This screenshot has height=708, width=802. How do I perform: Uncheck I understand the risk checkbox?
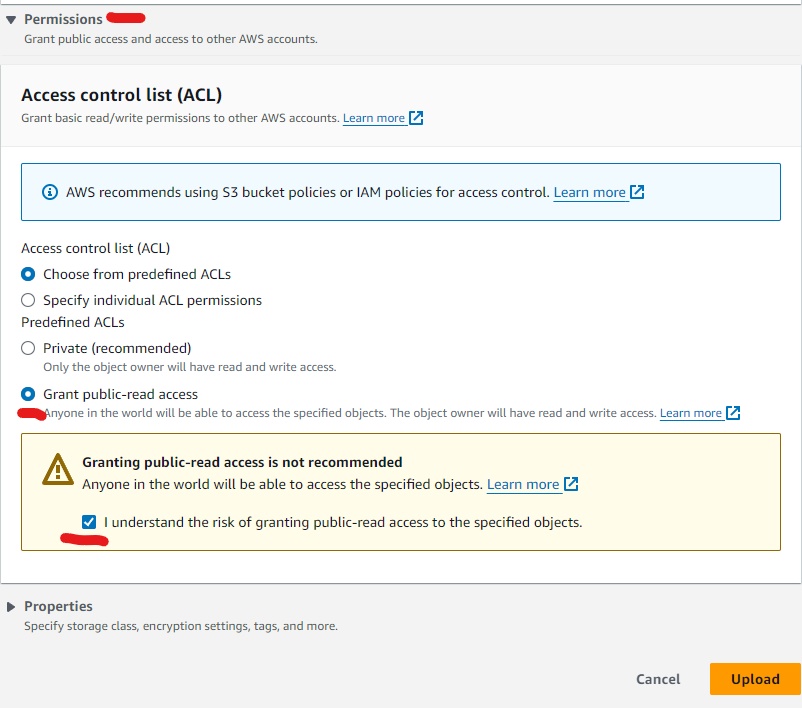89,522
